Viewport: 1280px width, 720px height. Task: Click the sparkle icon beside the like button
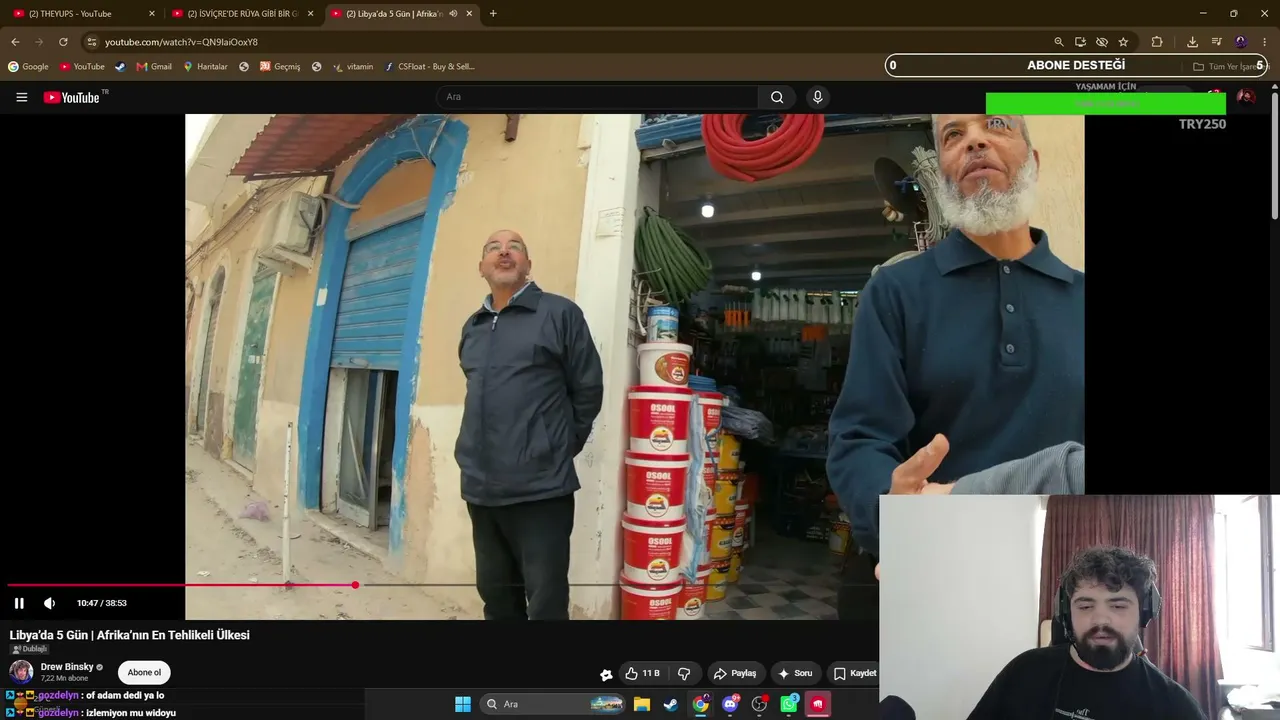pyautogui.click(x=606, y=674)
